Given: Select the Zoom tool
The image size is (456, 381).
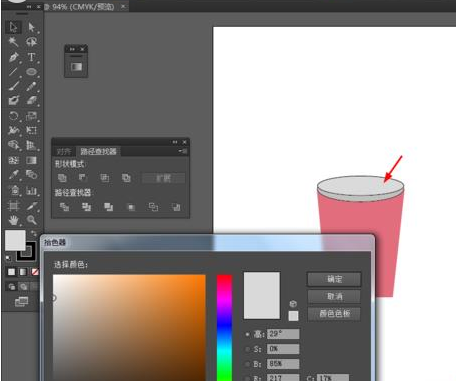Looking at the screenshot, I should (31, 220).
